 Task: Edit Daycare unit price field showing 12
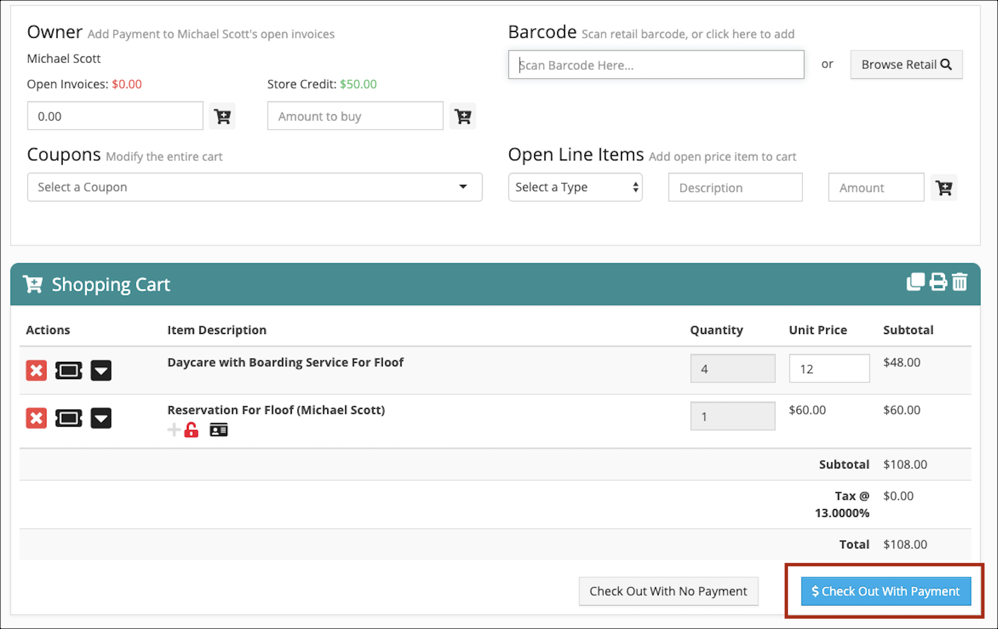829,369
